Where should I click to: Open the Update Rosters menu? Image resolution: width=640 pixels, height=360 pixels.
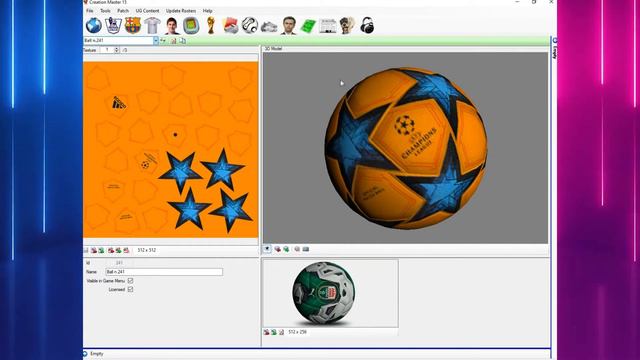[181, 11]
